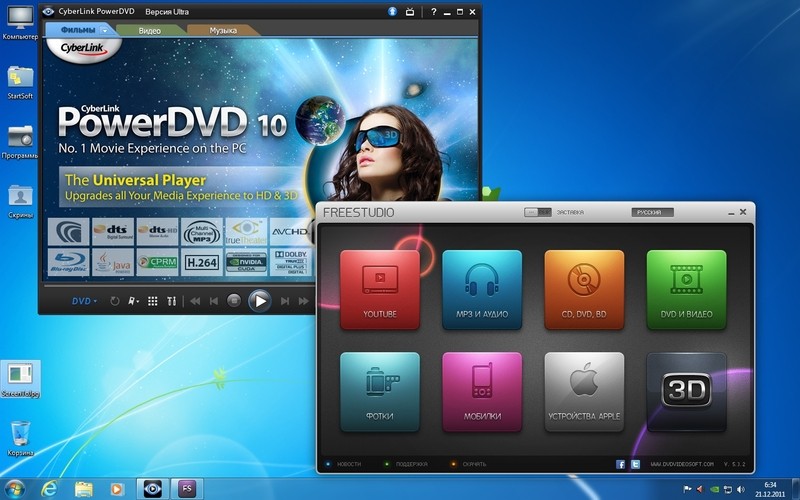Click the TV mode icon in PowerDVD

[x=410, y=12]
